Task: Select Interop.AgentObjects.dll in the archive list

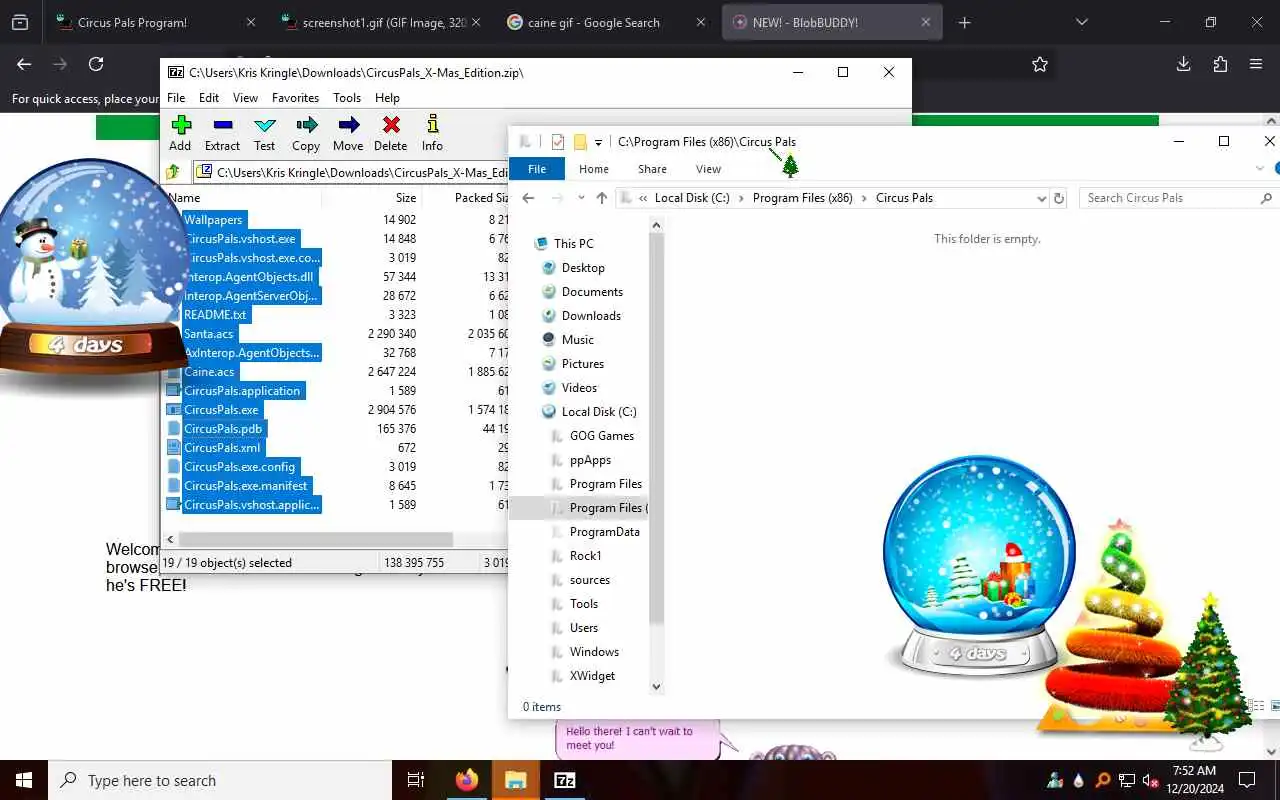Action: coord(249,277)
